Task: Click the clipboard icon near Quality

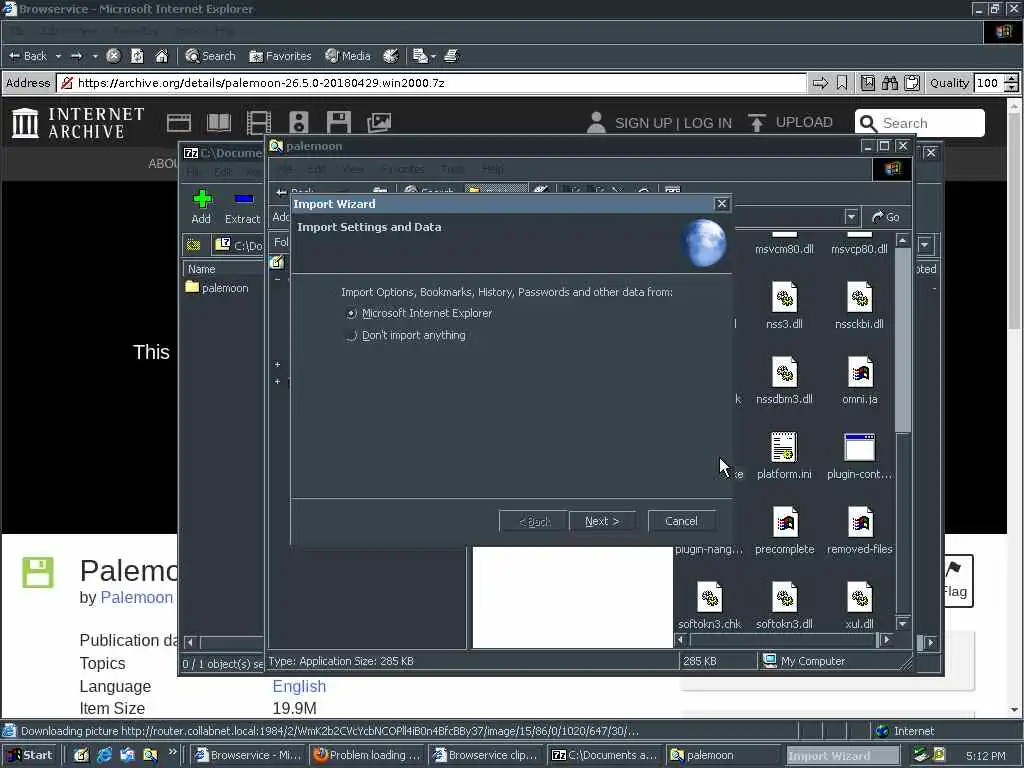Action: pos(912,83)
